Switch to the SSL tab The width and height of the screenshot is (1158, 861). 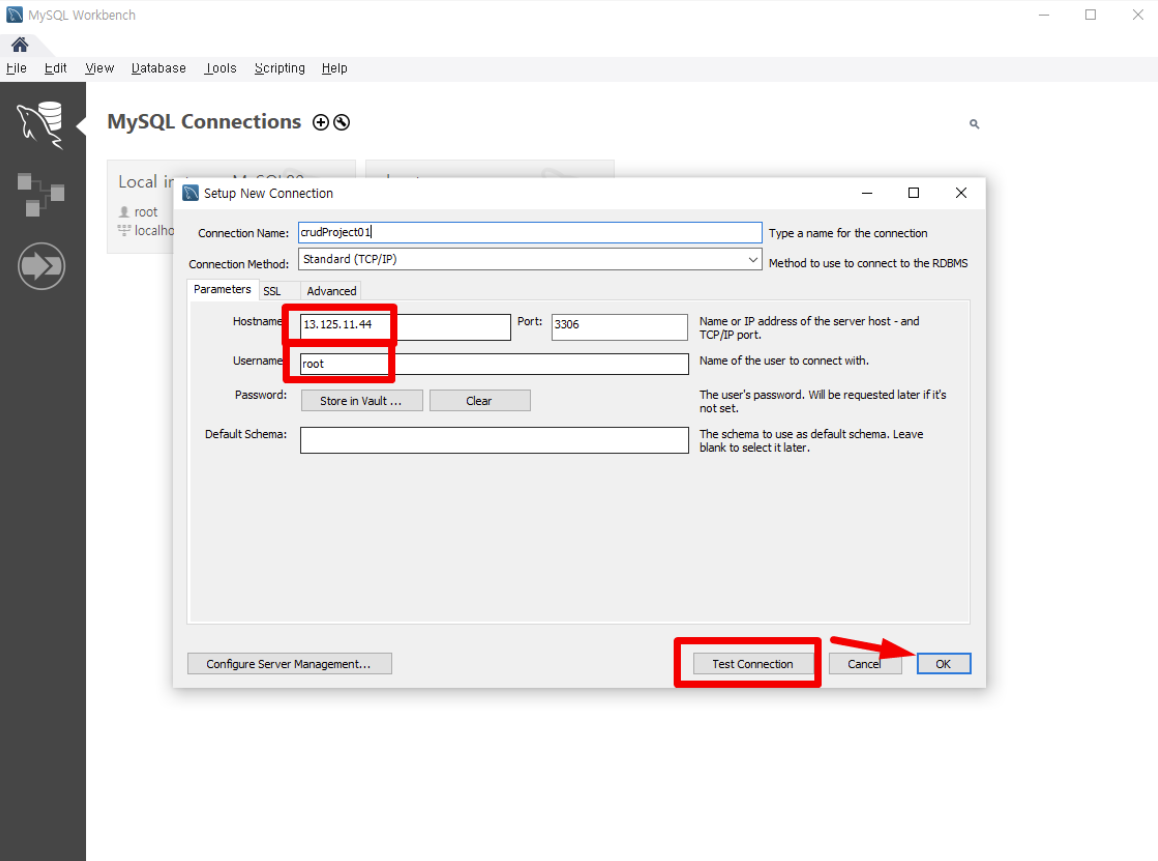272,291
